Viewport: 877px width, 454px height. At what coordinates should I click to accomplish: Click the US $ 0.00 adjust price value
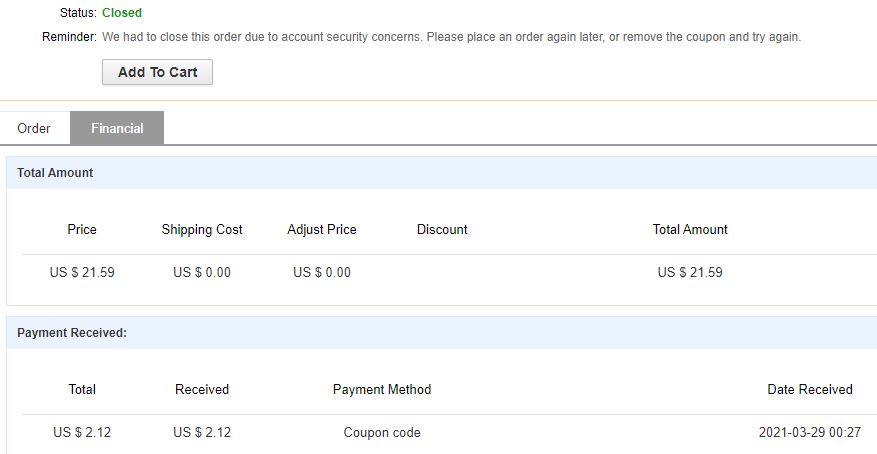point(322,272)
